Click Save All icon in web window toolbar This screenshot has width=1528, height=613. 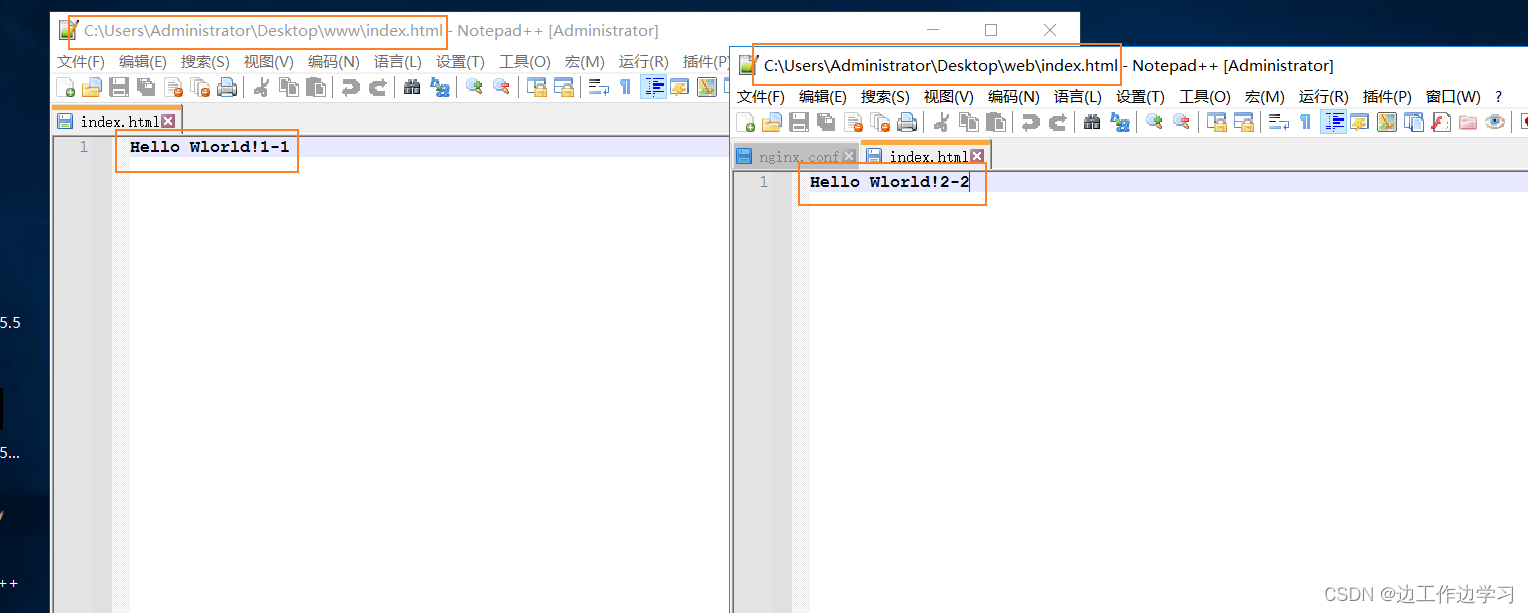click(825, 122)
